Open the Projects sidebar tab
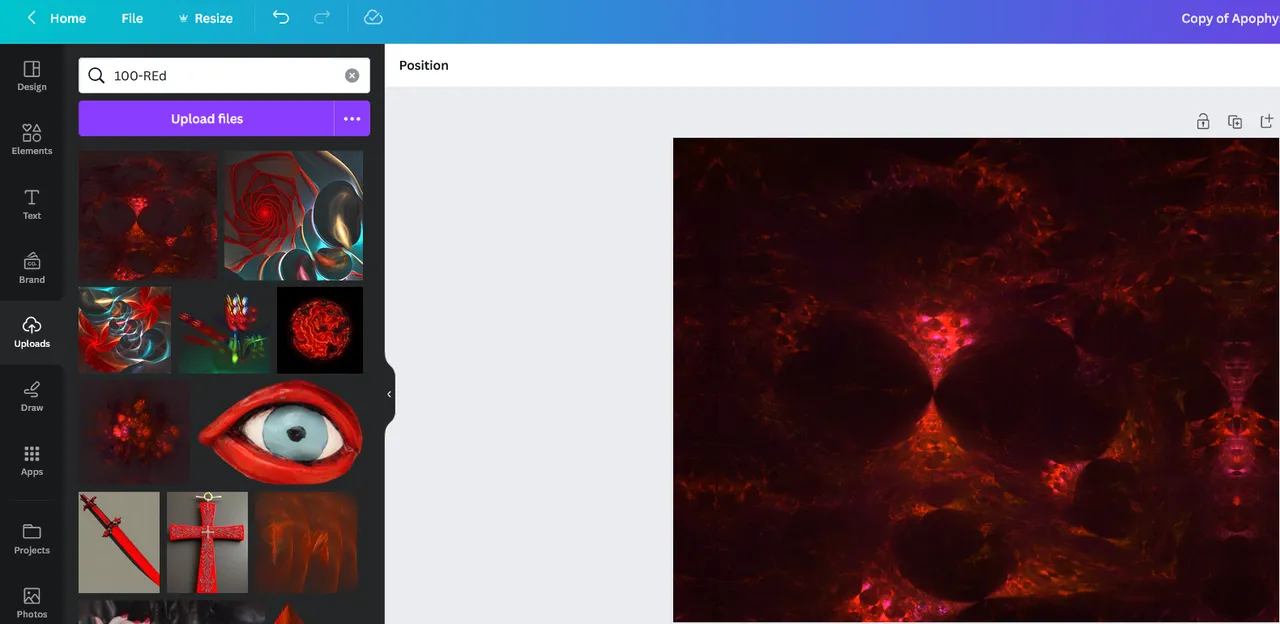 [32, 538]
